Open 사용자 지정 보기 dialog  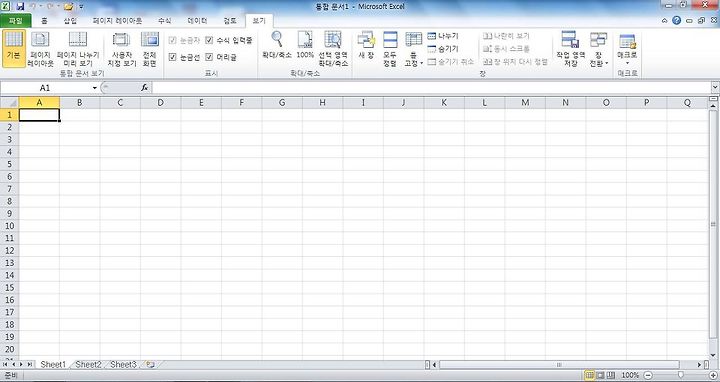point(122,48)
